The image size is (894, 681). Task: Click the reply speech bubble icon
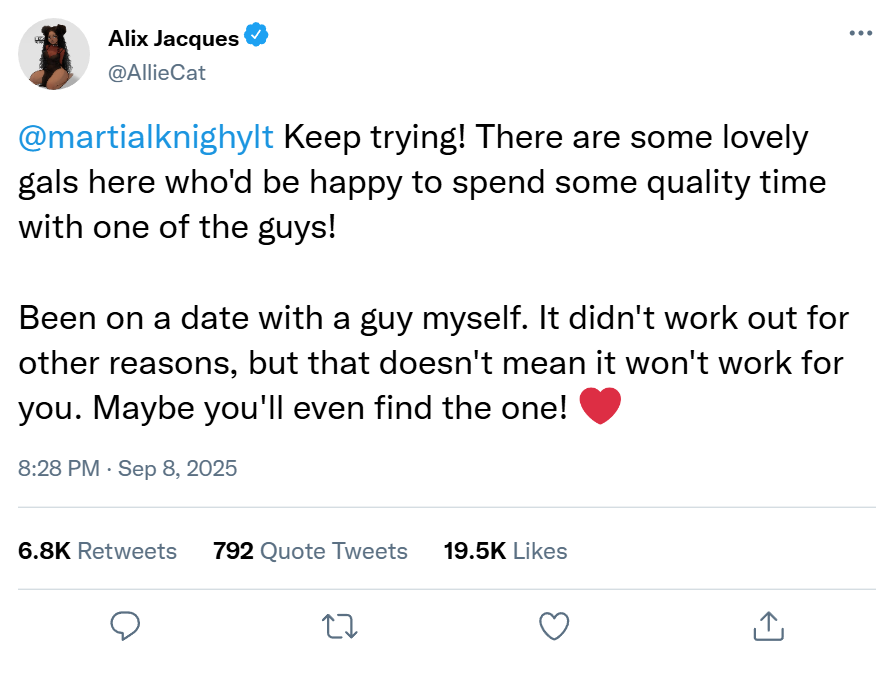(124, 626)
